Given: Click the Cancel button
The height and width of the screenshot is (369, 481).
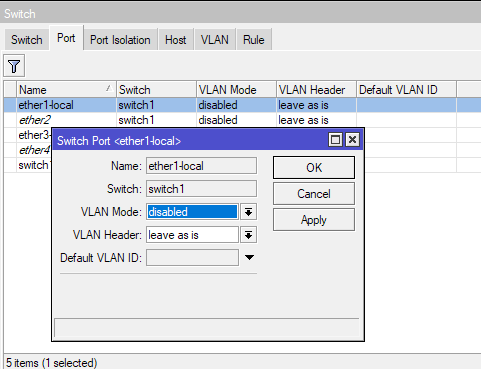Looking at the screenshot, I should tap(314, 194).
